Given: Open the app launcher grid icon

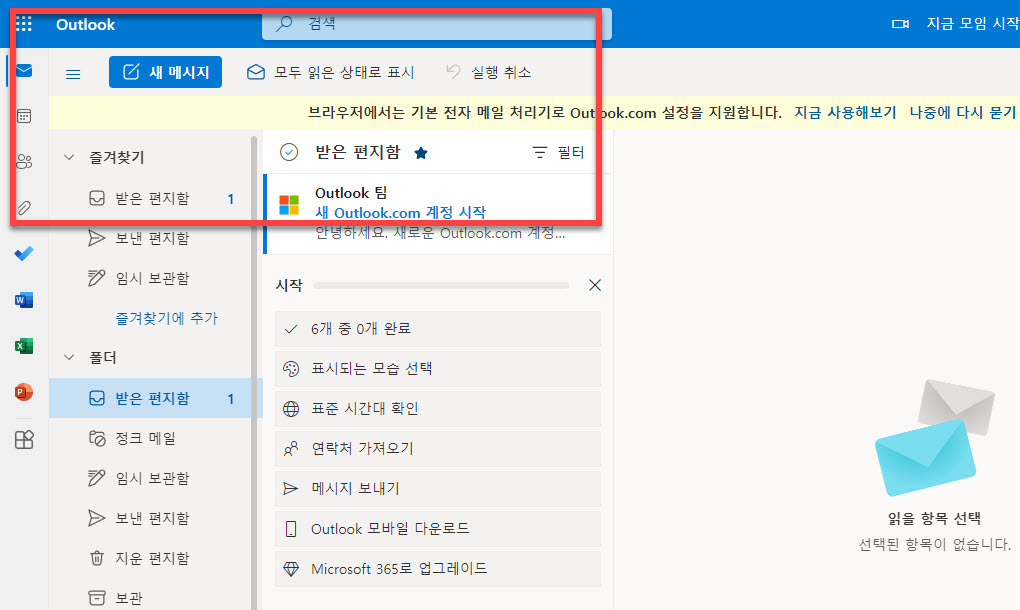Looking at the screenshot, I should pyautogui.click(x=24, y=24).
